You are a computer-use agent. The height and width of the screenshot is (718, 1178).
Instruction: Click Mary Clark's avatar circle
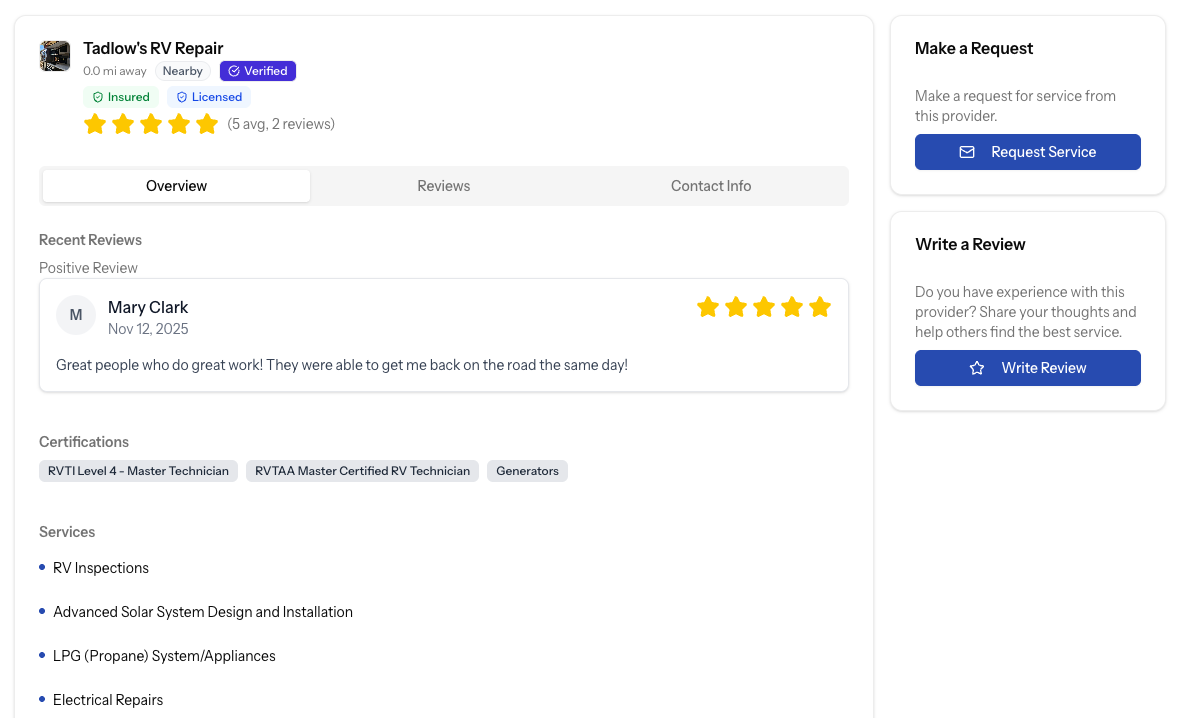(76, 315)
